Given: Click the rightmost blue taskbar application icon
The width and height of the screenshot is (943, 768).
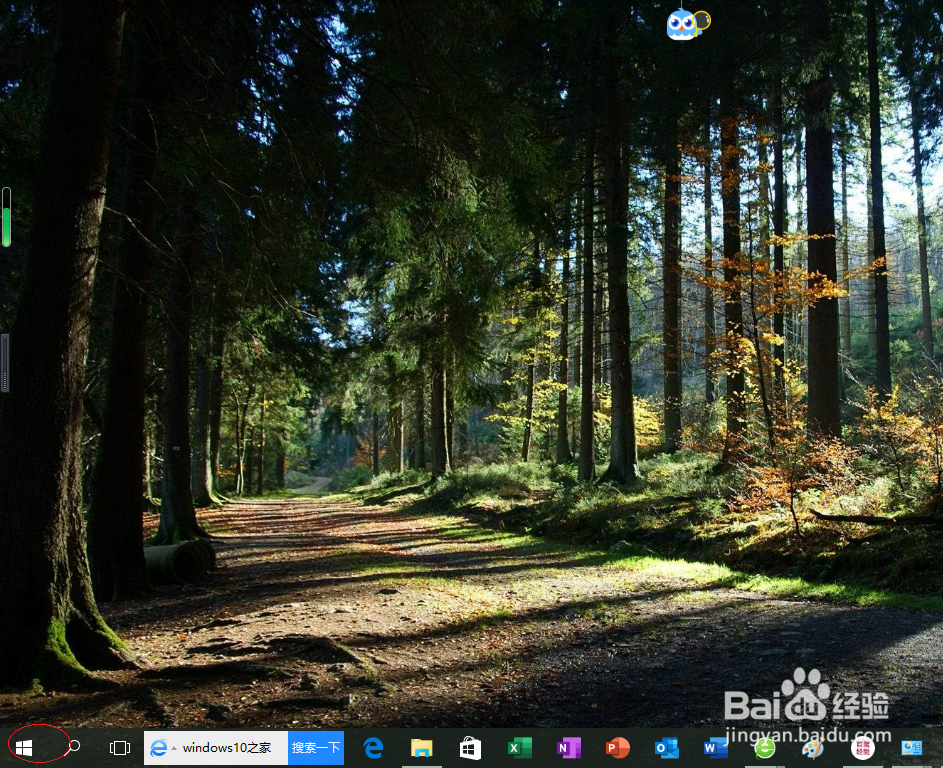Looking at the screenshot, I should click(x=910, y=747).
